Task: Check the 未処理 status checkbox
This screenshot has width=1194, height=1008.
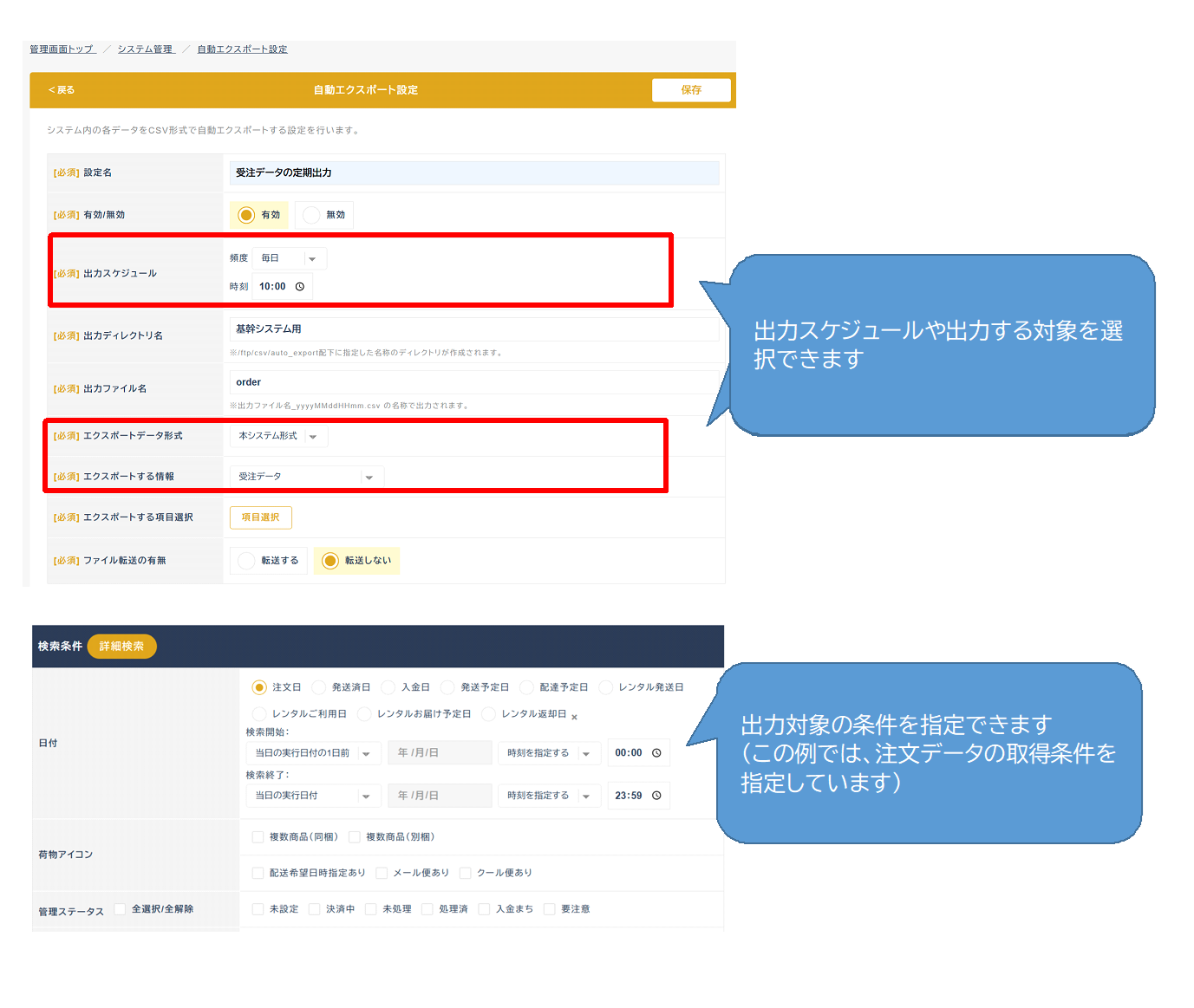Action: pyautogui.click(x=371, y=909)
